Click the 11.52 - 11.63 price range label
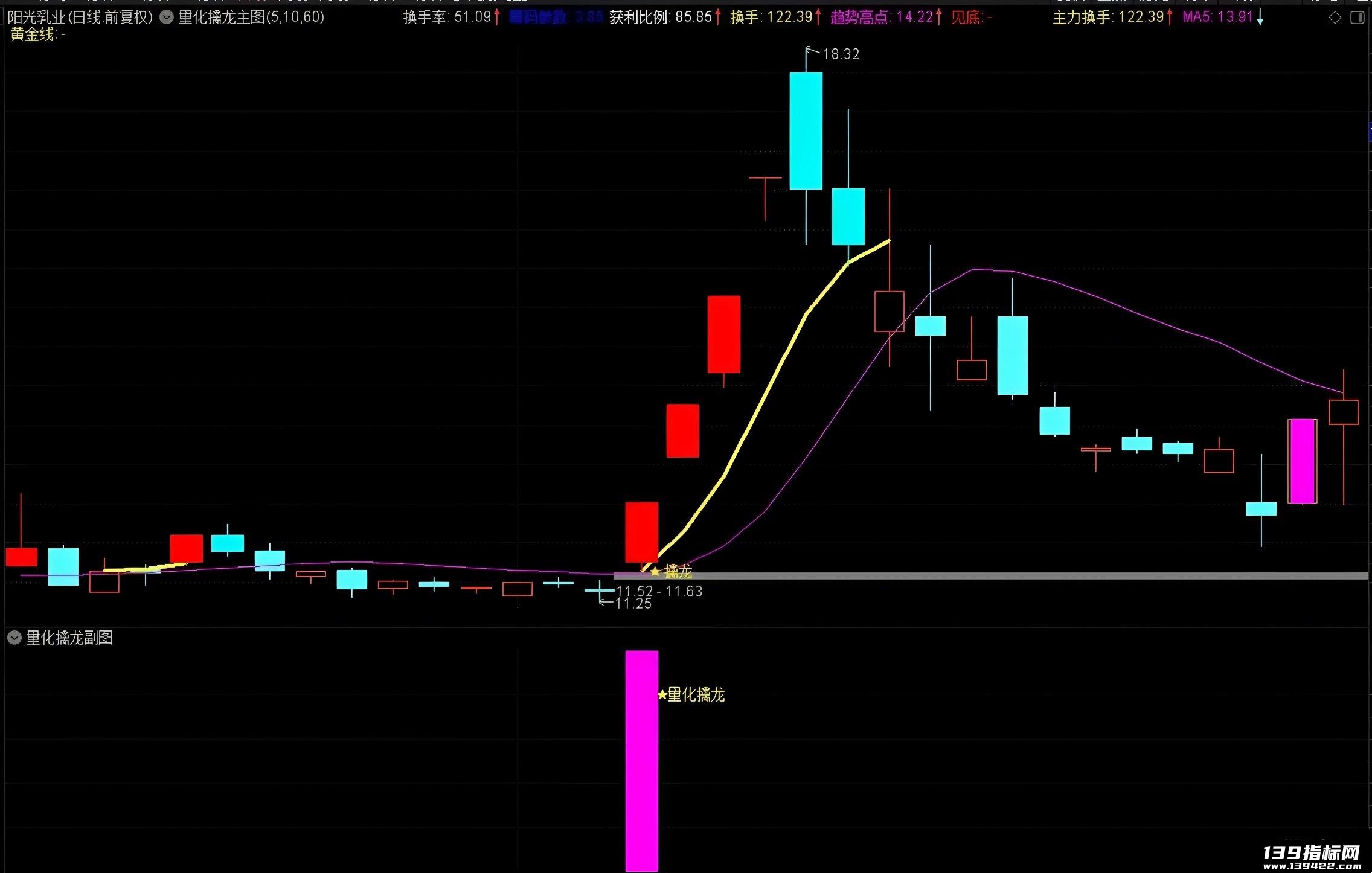 (659, 591)
